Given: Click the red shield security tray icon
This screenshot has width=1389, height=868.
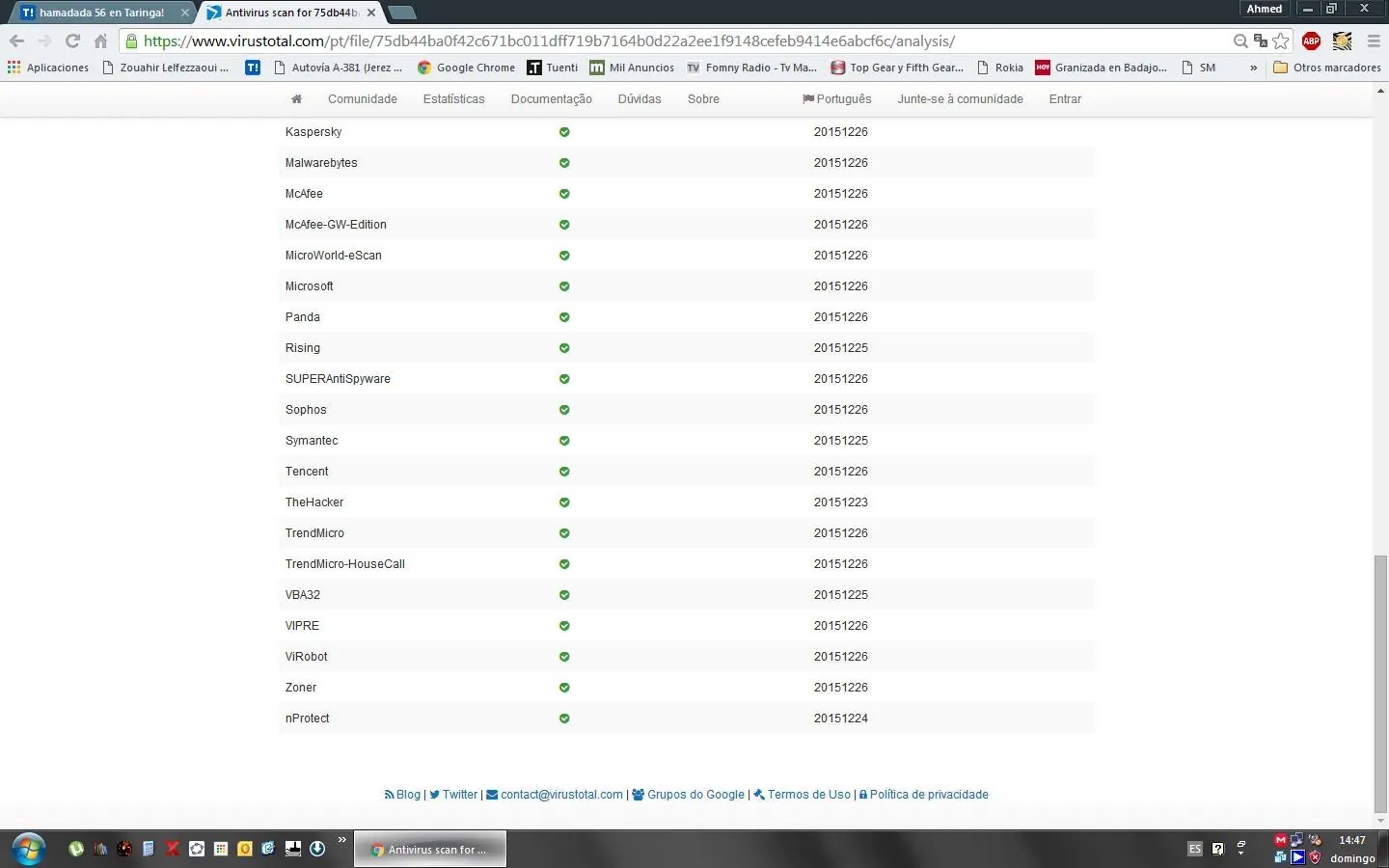Looking at the screenshot, I should tap(1315, 856).
